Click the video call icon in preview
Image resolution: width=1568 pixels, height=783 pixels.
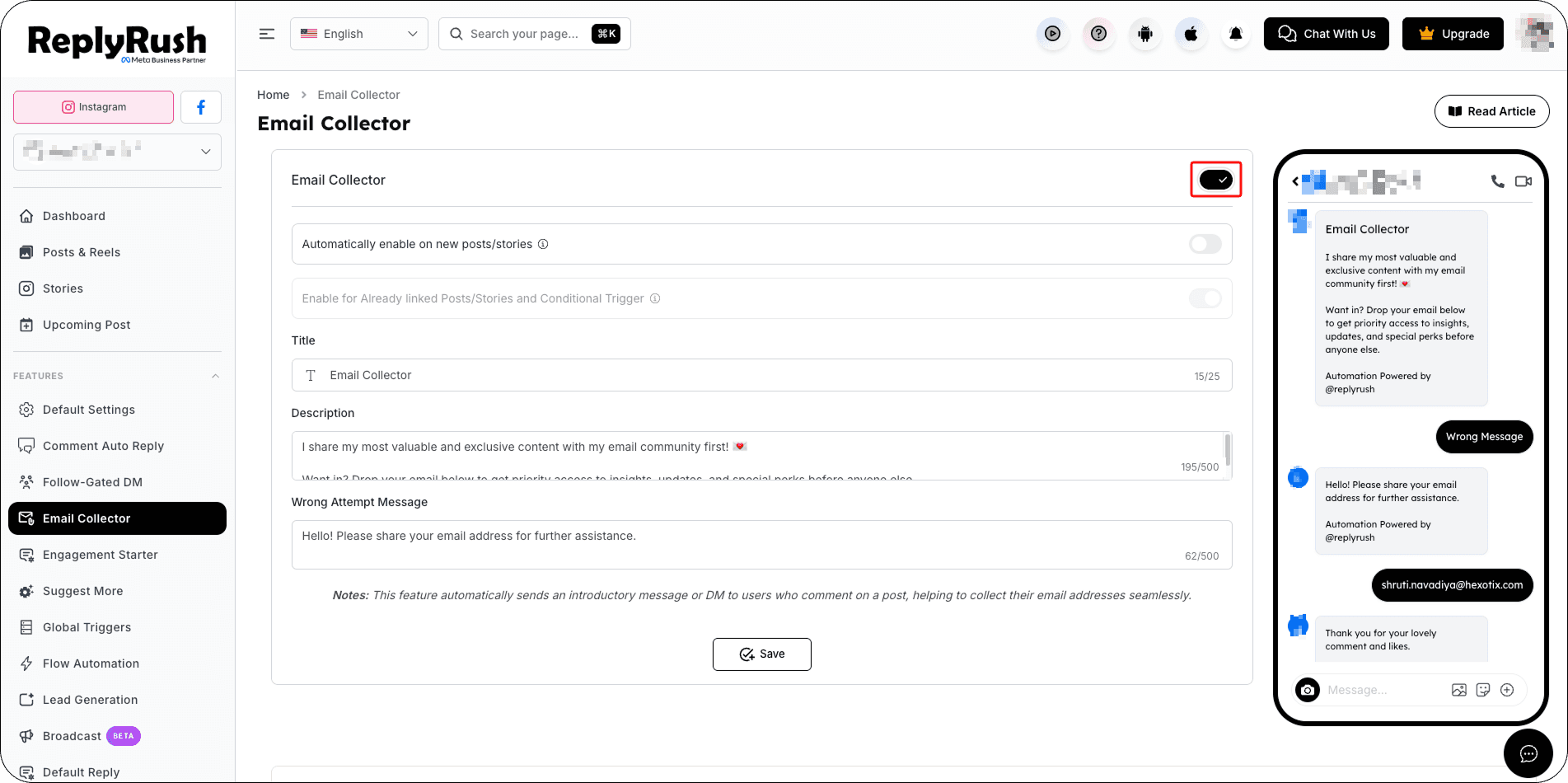1524,181
